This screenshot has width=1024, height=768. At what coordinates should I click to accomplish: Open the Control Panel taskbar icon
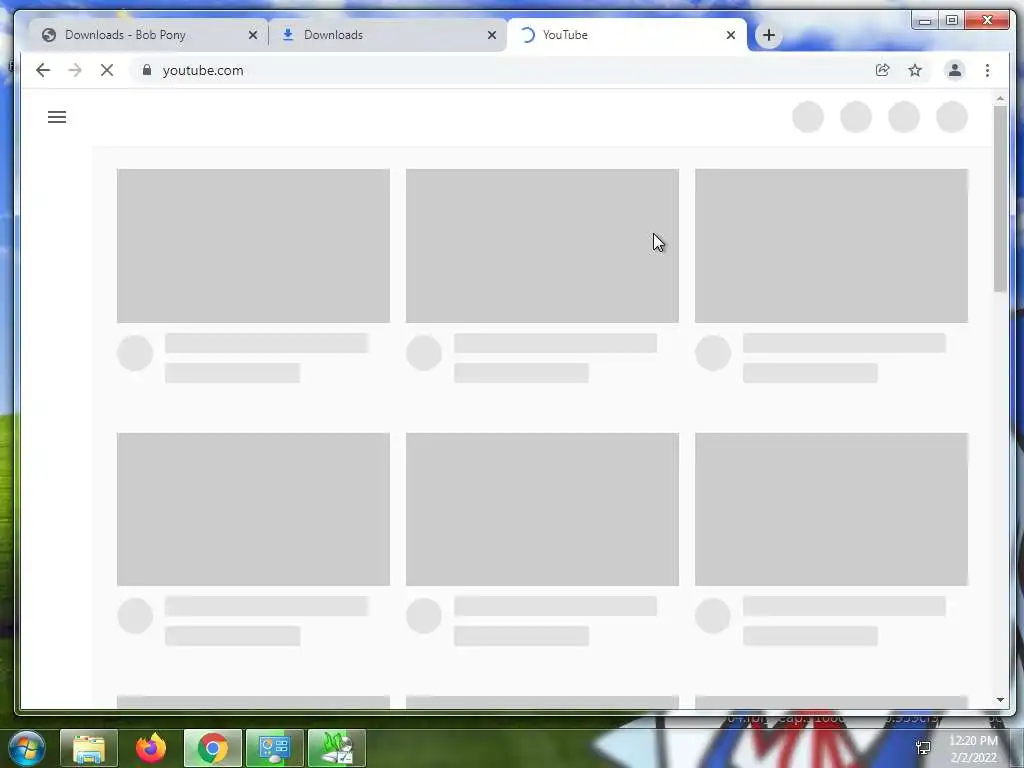(x=274, y=748)
